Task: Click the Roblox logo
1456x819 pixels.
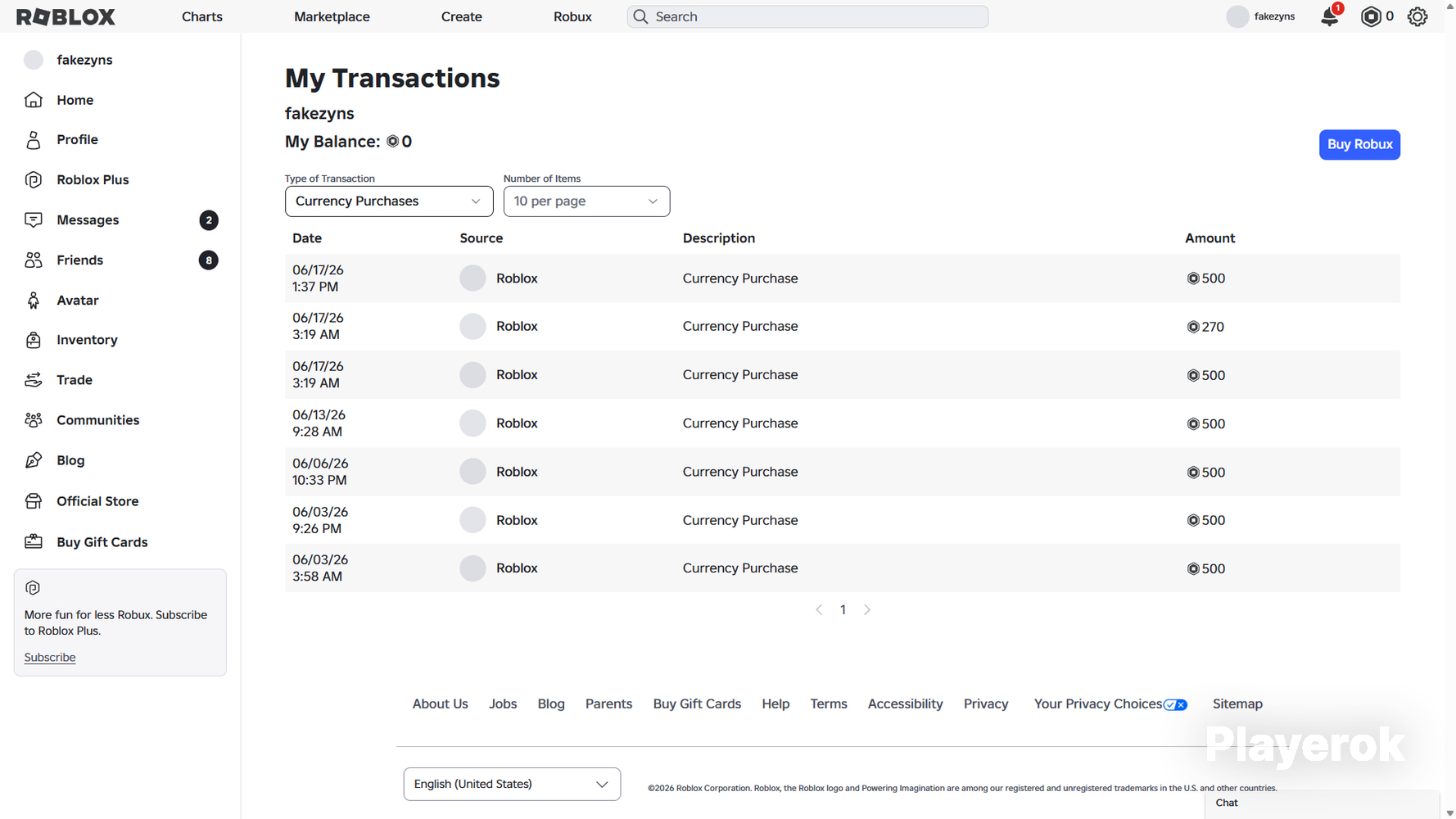Action: pyautogui.click(x=66, y=16)
